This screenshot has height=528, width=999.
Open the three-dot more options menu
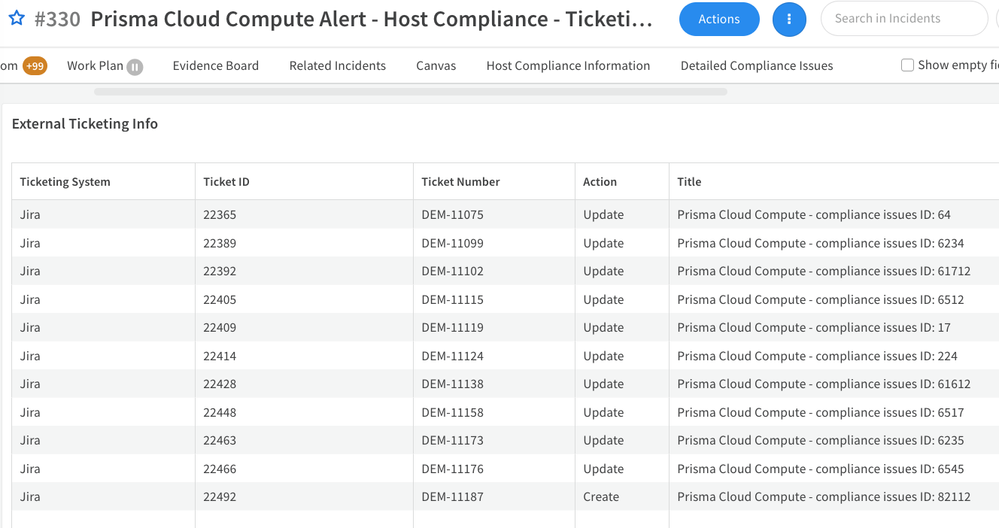tap(789, 19)
